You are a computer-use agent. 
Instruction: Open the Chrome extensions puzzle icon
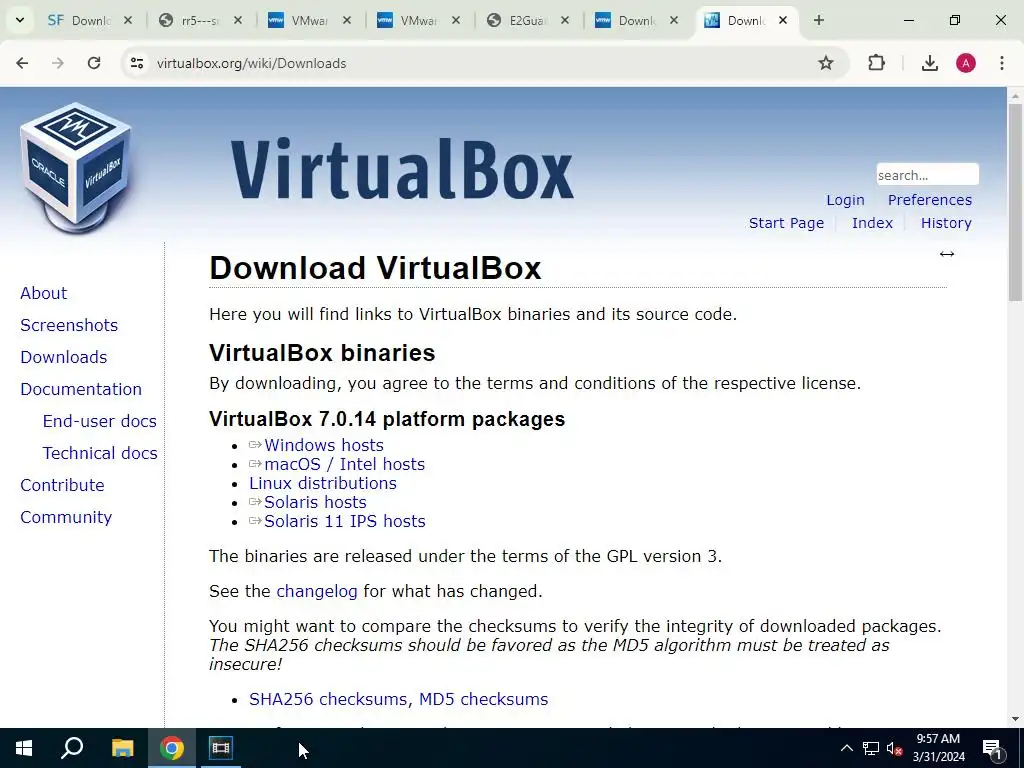tap(876, 63)
